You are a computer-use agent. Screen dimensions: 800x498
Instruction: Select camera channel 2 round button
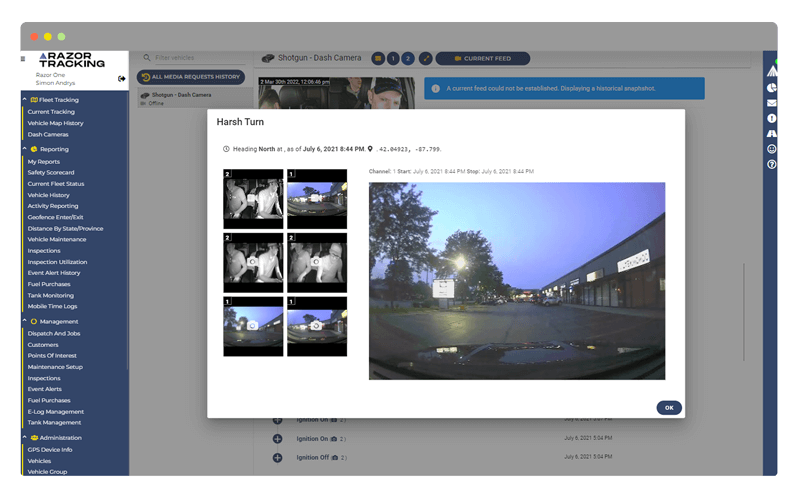(408, 59)
